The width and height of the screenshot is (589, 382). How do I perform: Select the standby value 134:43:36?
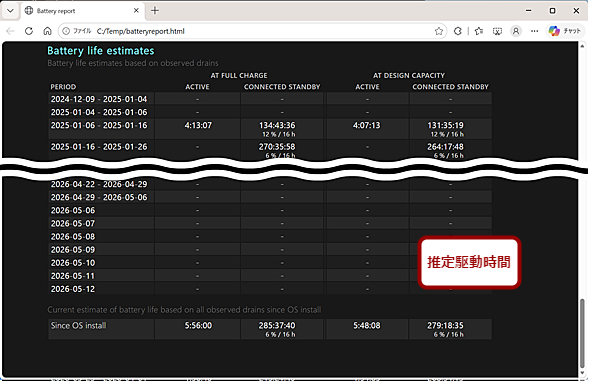277,125
